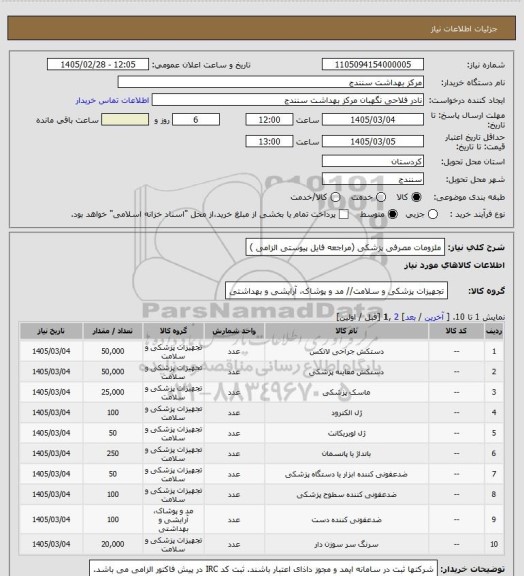Select row ضدعفونی کننده ابزار یا دستگاه پزشکی
This screenshot has height=576, width=524.
click(x=262, y=474)
